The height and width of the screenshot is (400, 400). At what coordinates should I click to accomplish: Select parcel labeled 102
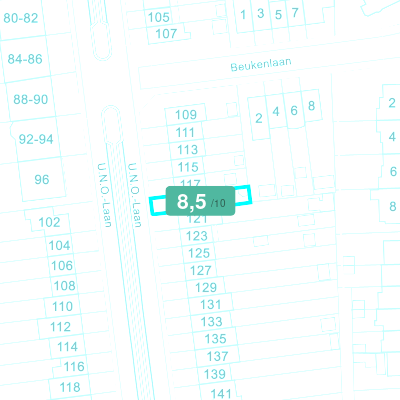49,222
